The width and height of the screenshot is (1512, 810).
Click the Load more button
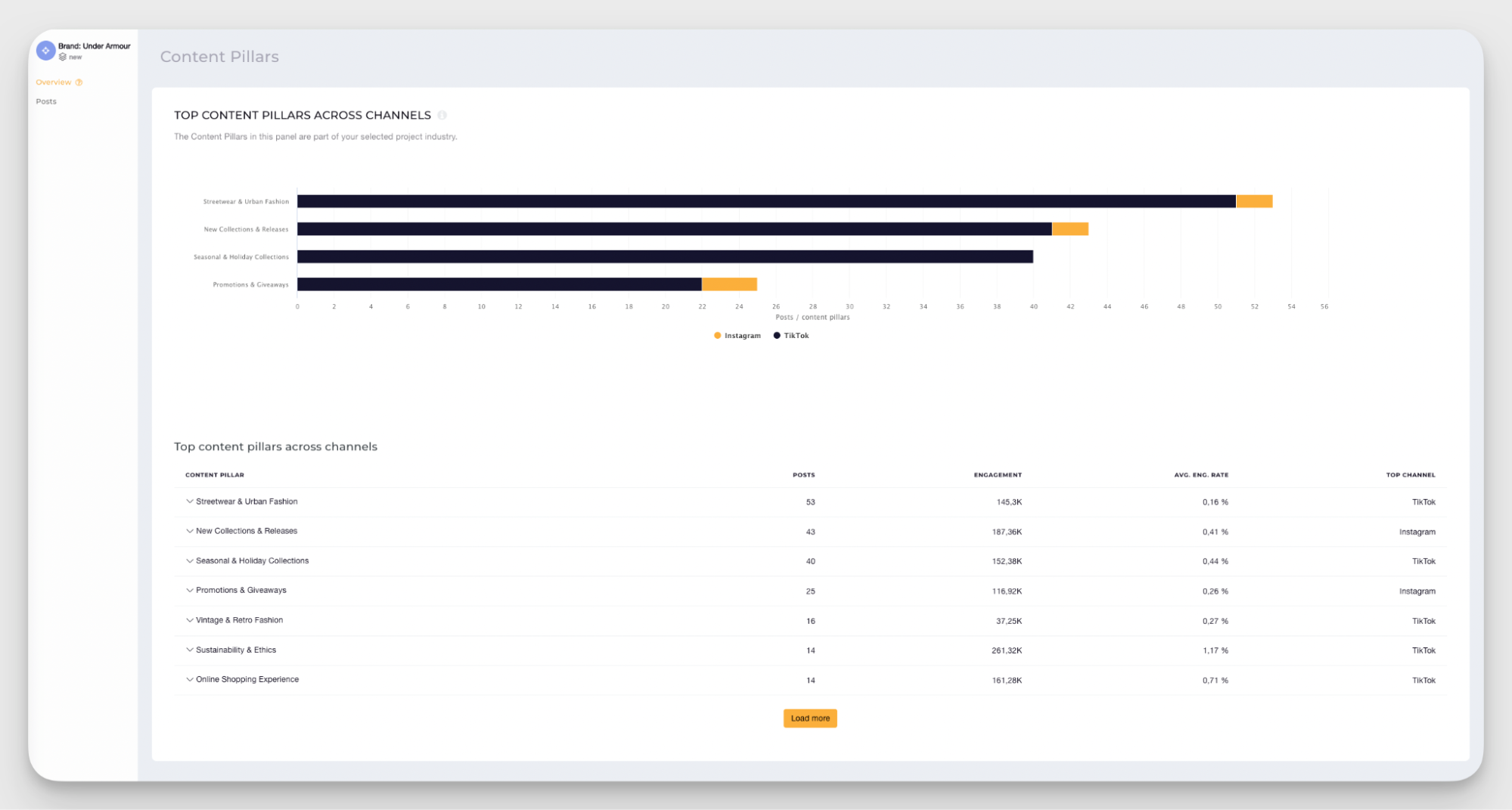tap(809, 718)
